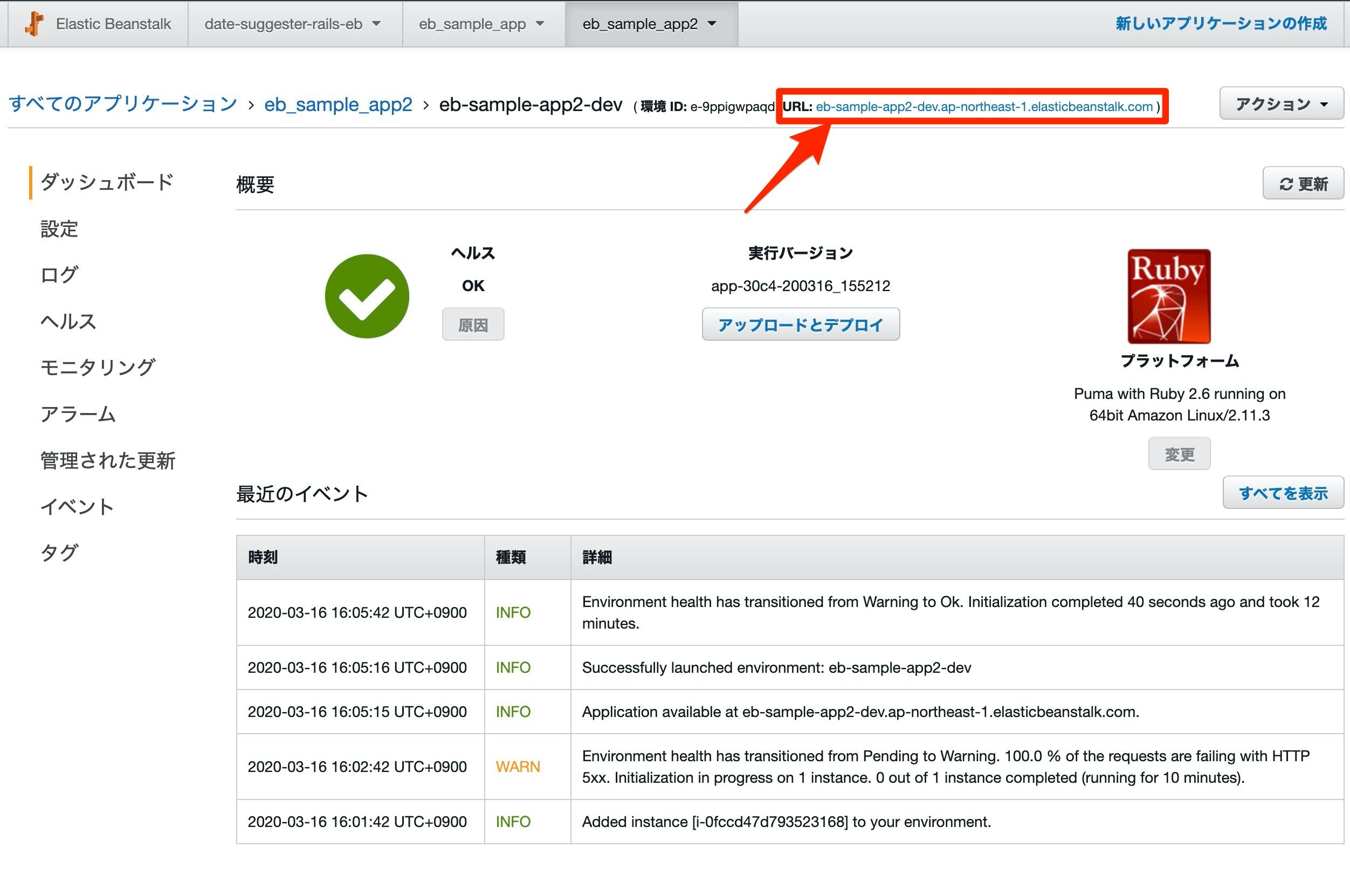Open the eb_sample_app2 dropdown menu
1350x896 pixels.
[650, 24]
